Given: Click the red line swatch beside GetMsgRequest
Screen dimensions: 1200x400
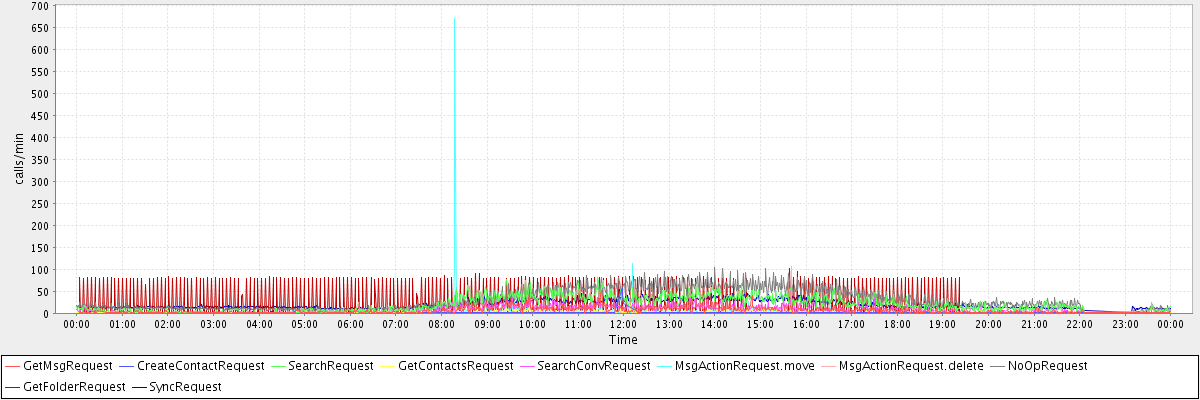Looking at the screenshot, I should pyautogui.click(x=13, y=366).
